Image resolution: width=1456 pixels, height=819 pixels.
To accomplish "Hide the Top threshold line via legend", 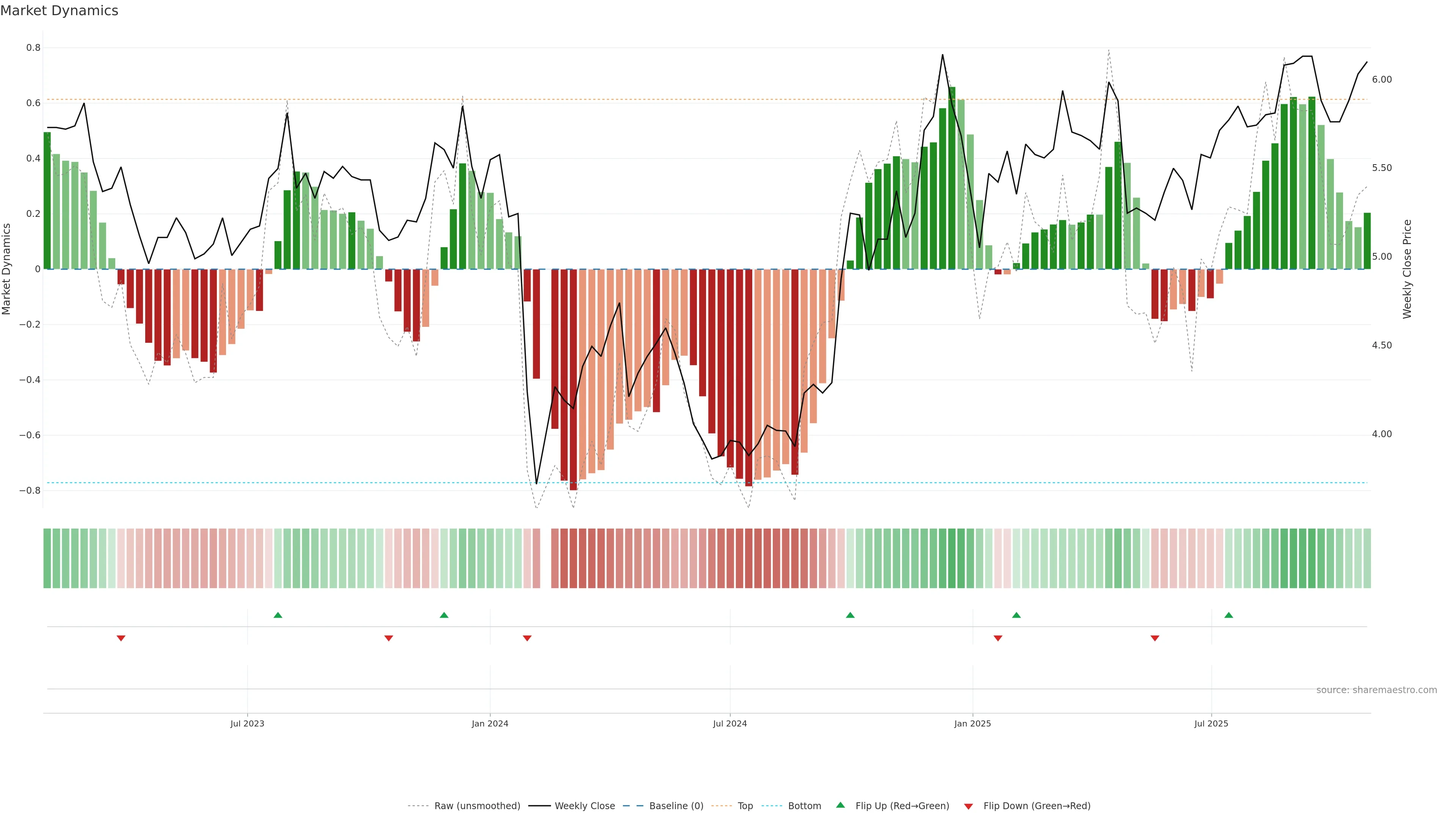I will pos(745,806).
